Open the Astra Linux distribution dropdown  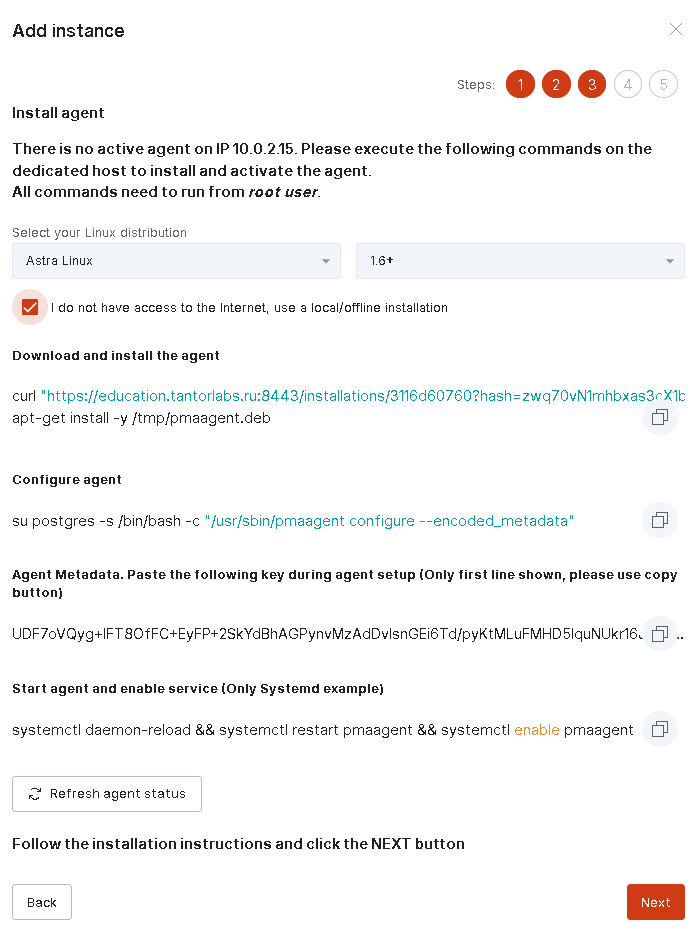[176, 261]
